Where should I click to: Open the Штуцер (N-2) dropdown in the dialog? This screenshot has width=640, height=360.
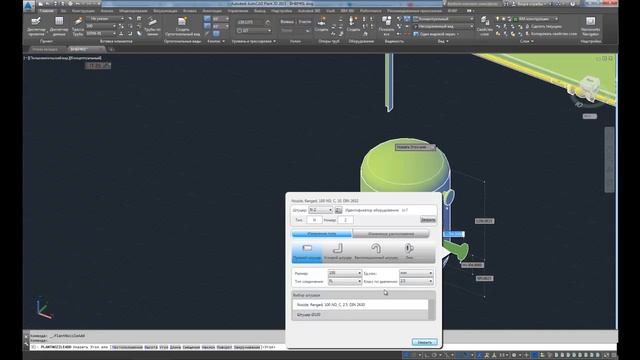click(x=320, y=210)
